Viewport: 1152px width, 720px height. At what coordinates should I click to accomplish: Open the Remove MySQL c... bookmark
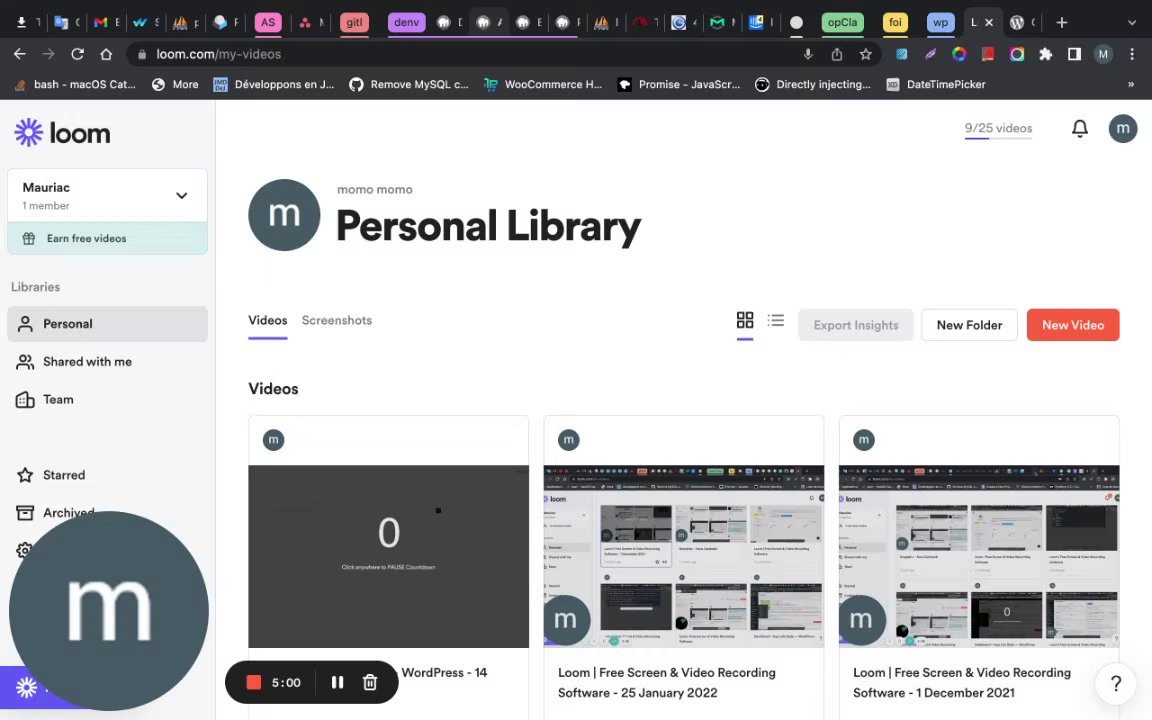[x=408, y=84]
